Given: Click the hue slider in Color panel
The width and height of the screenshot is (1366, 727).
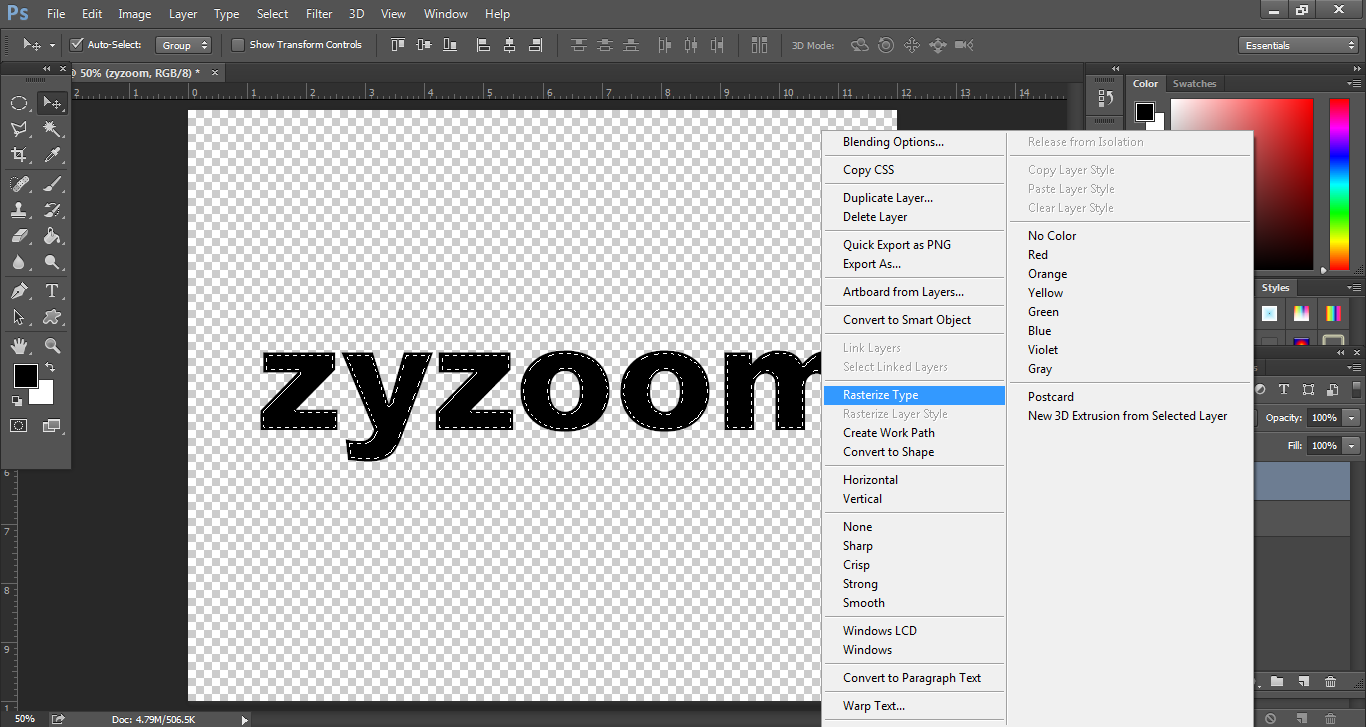Looking at the screenshot, I should point(1339,184).
